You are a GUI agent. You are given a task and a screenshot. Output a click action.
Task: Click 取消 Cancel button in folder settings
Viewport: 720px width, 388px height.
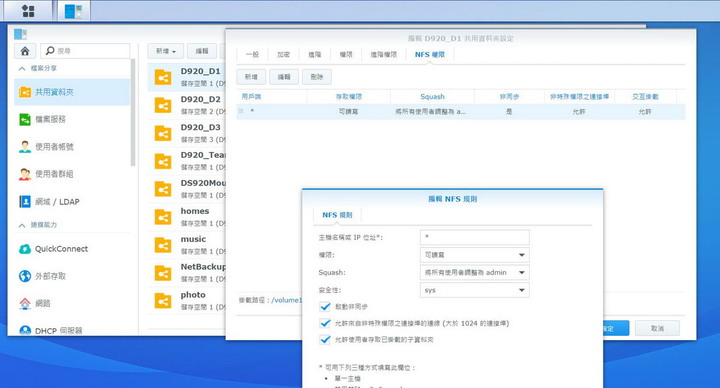[657, 328]
